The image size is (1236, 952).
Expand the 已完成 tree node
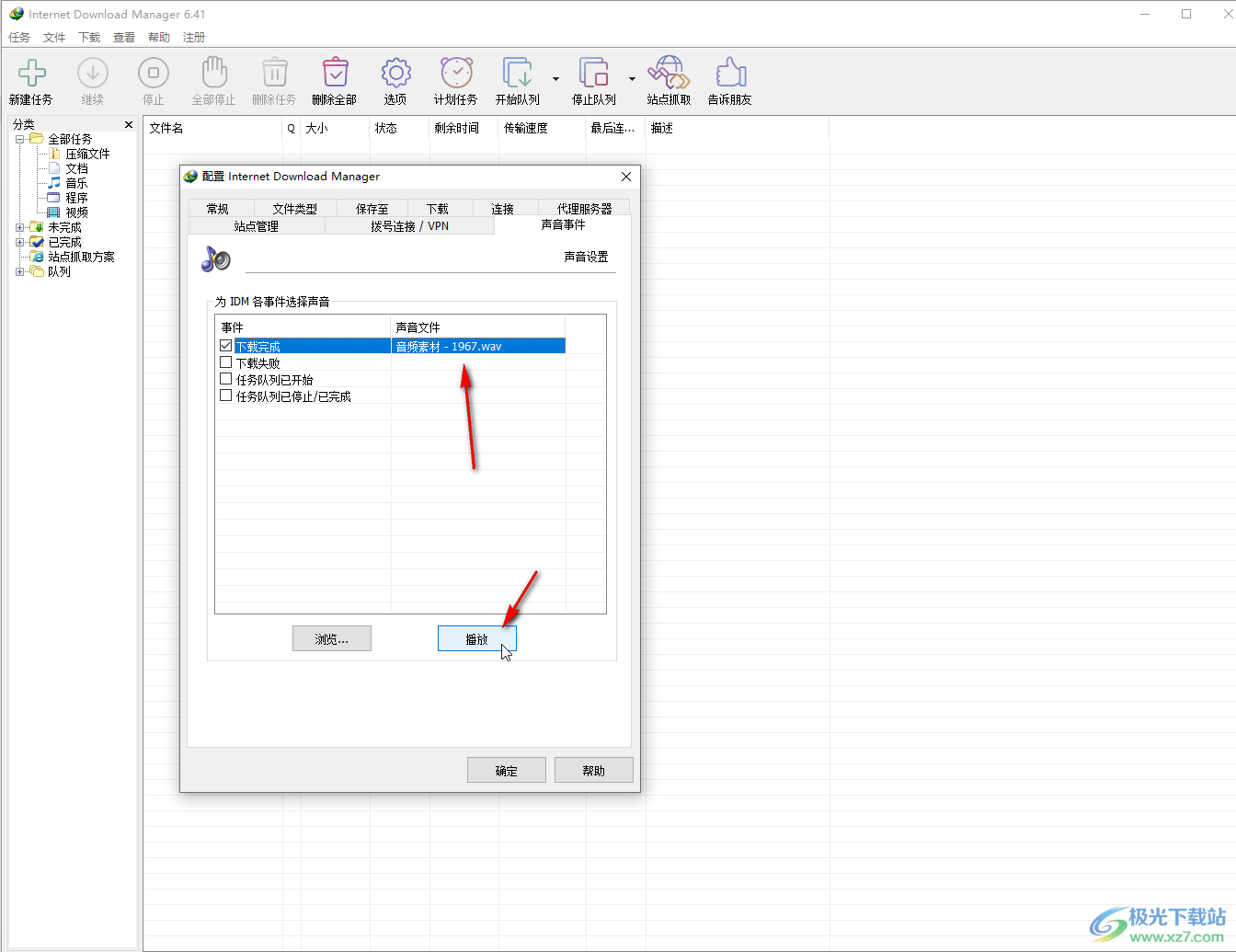[x=20, y=242]
